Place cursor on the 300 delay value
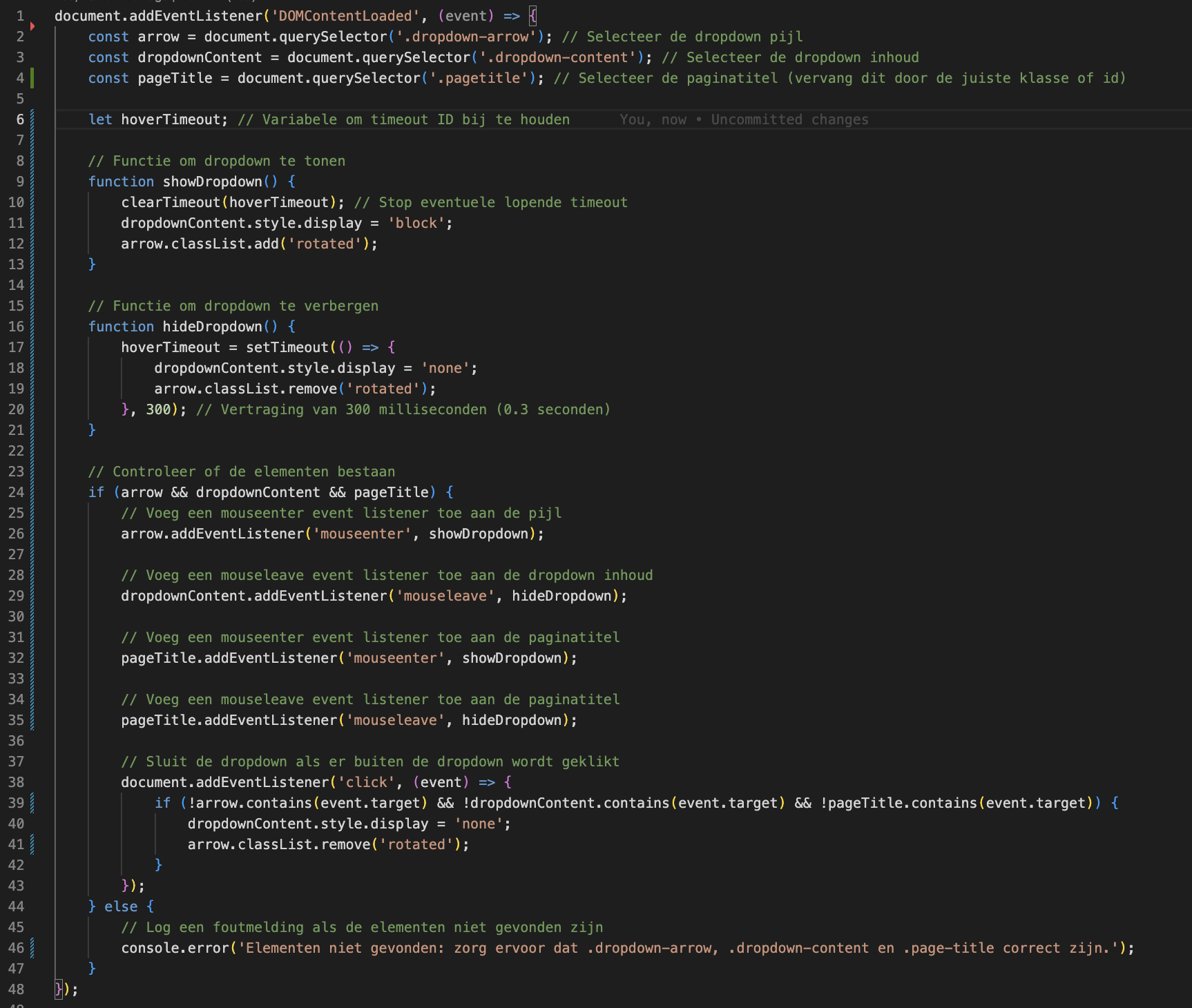1192x1008 pixels. pyautogui.click(x=158, y=409)
